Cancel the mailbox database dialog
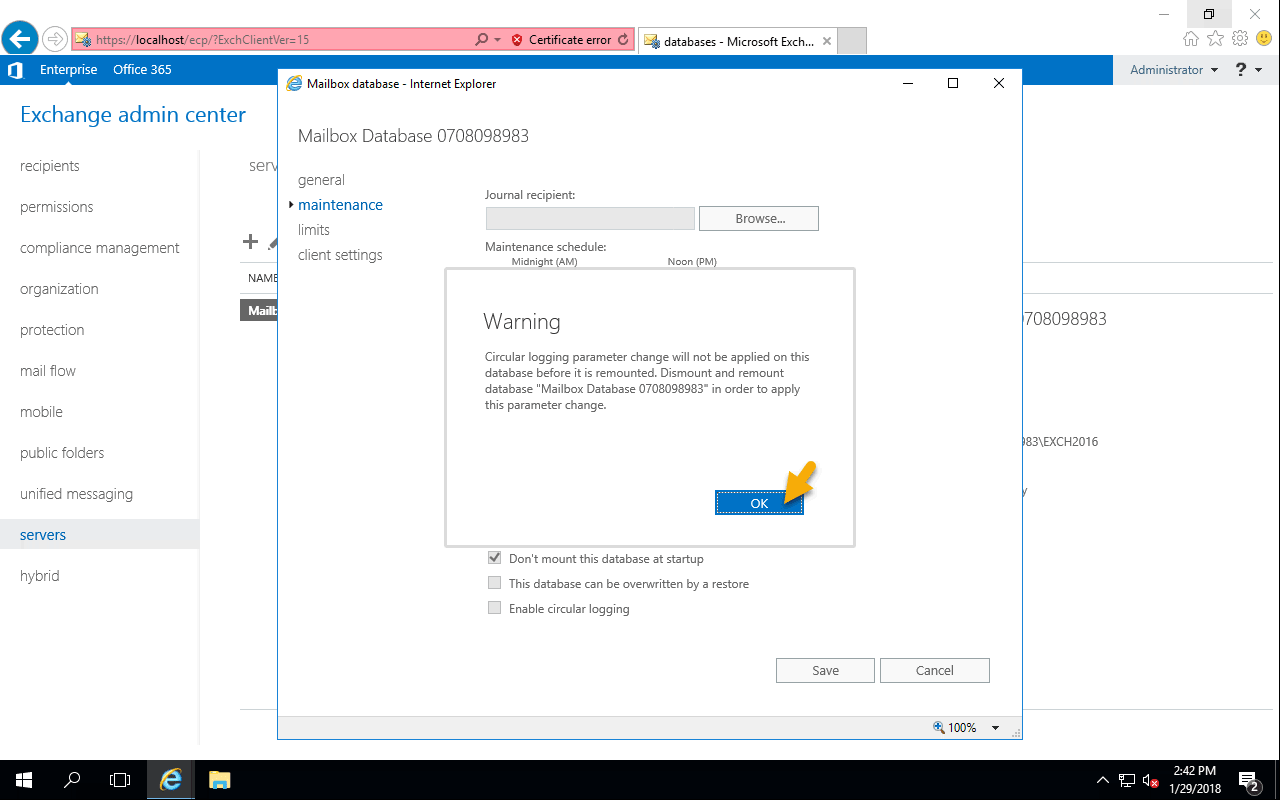Viewport: 1280px width, 800px height. 935,670
